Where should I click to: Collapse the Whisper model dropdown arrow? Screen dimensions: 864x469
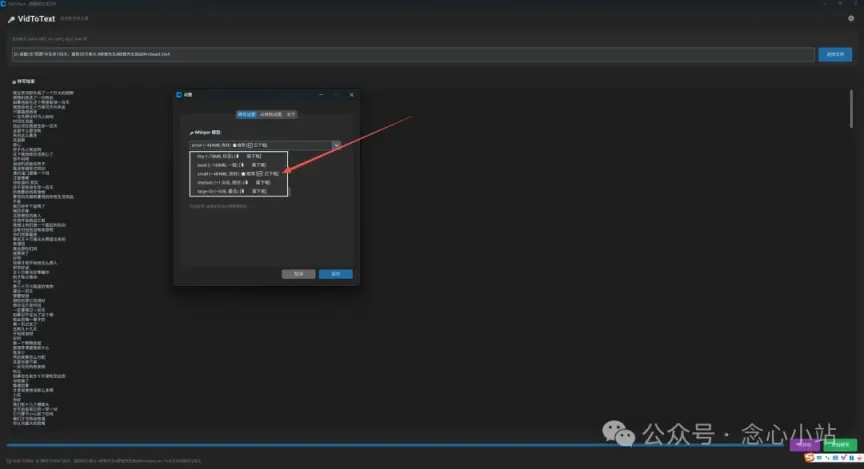(337, 145)
